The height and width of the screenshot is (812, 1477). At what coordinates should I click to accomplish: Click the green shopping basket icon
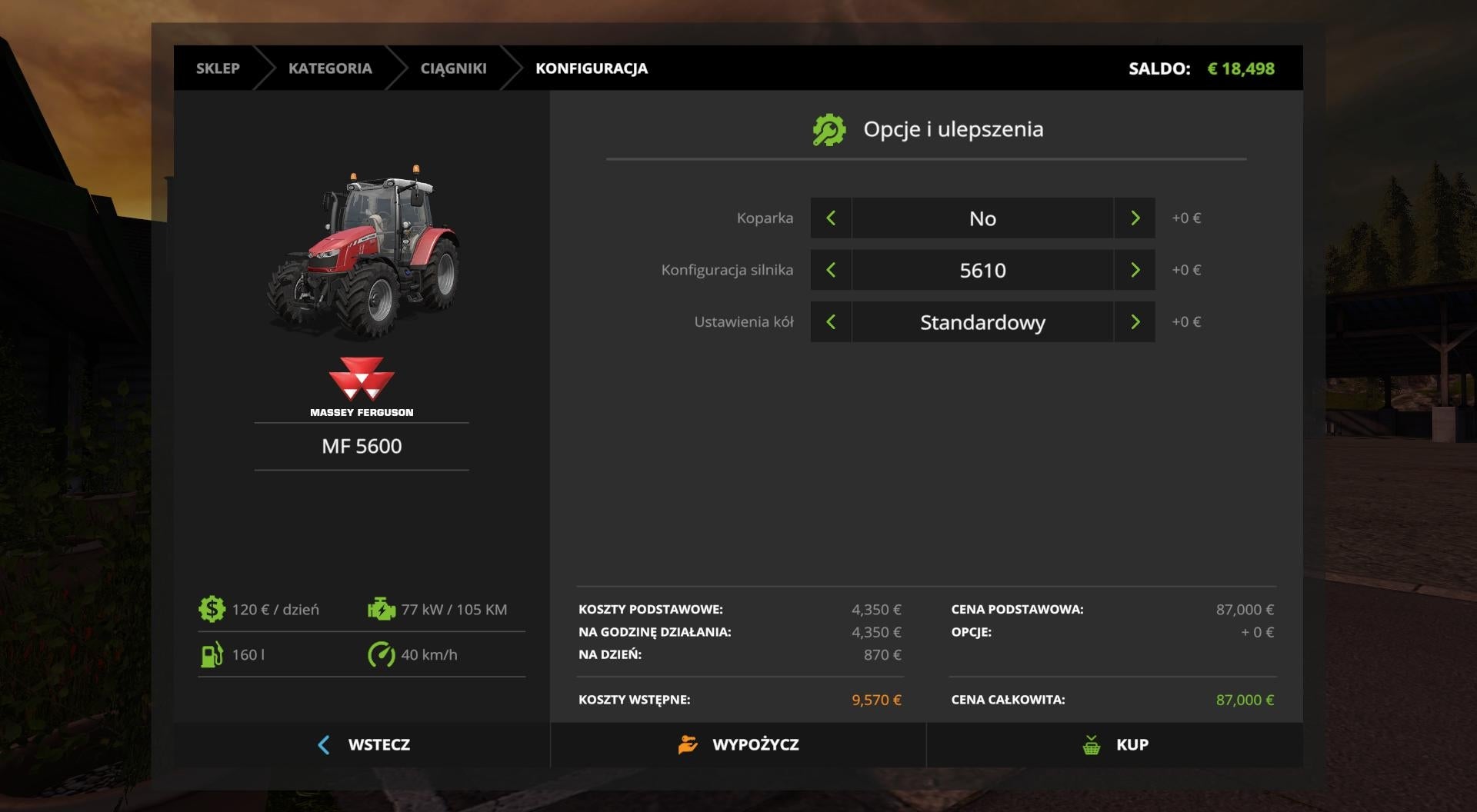tap(1091, 744)
